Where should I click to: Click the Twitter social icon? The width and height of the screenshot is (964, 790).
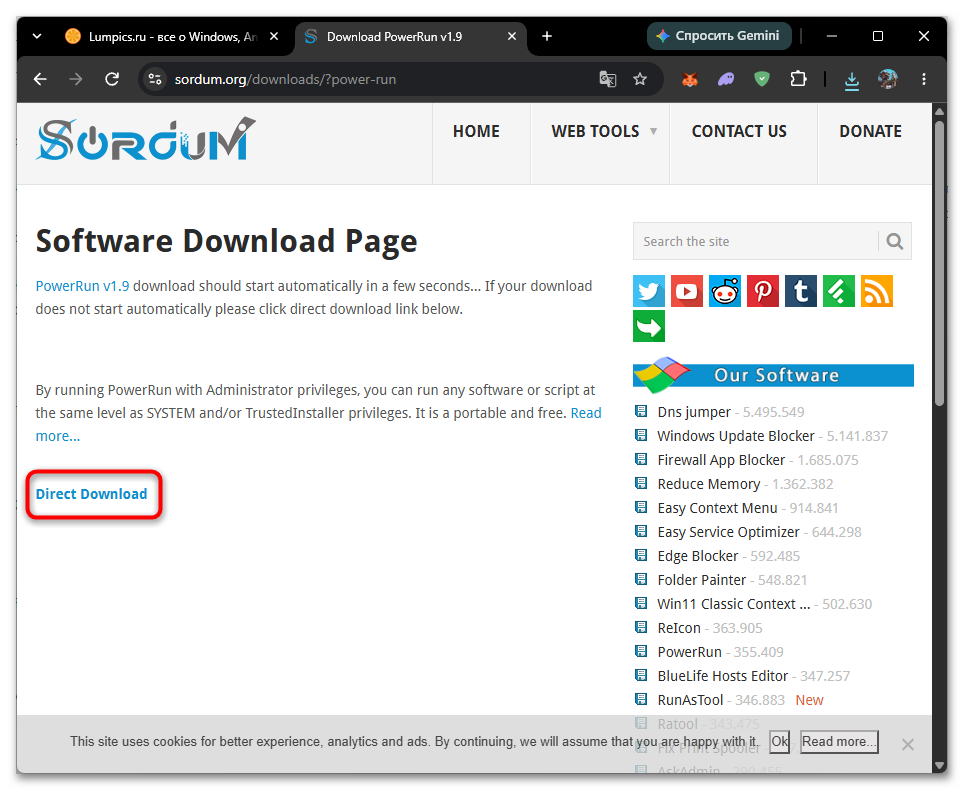pos(649,291)
